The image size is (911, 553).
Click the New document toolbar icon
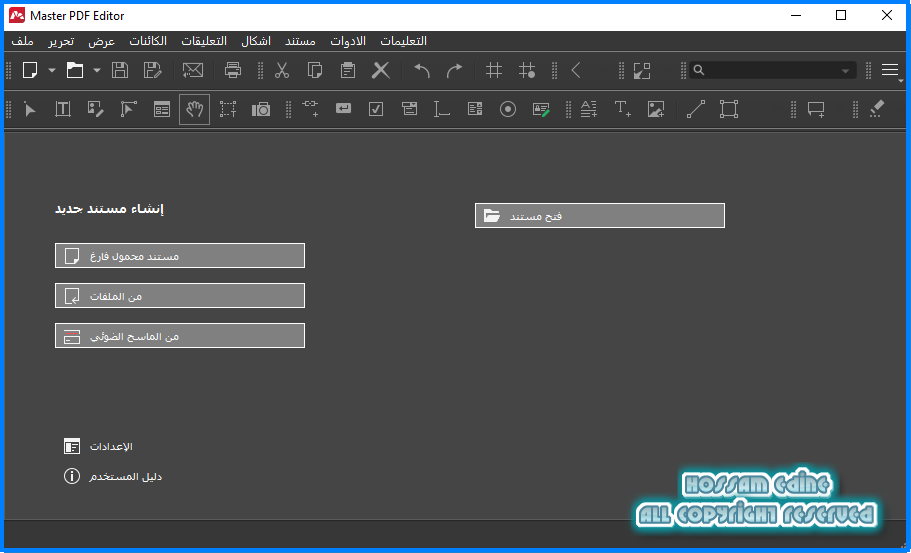pos(30,70)
